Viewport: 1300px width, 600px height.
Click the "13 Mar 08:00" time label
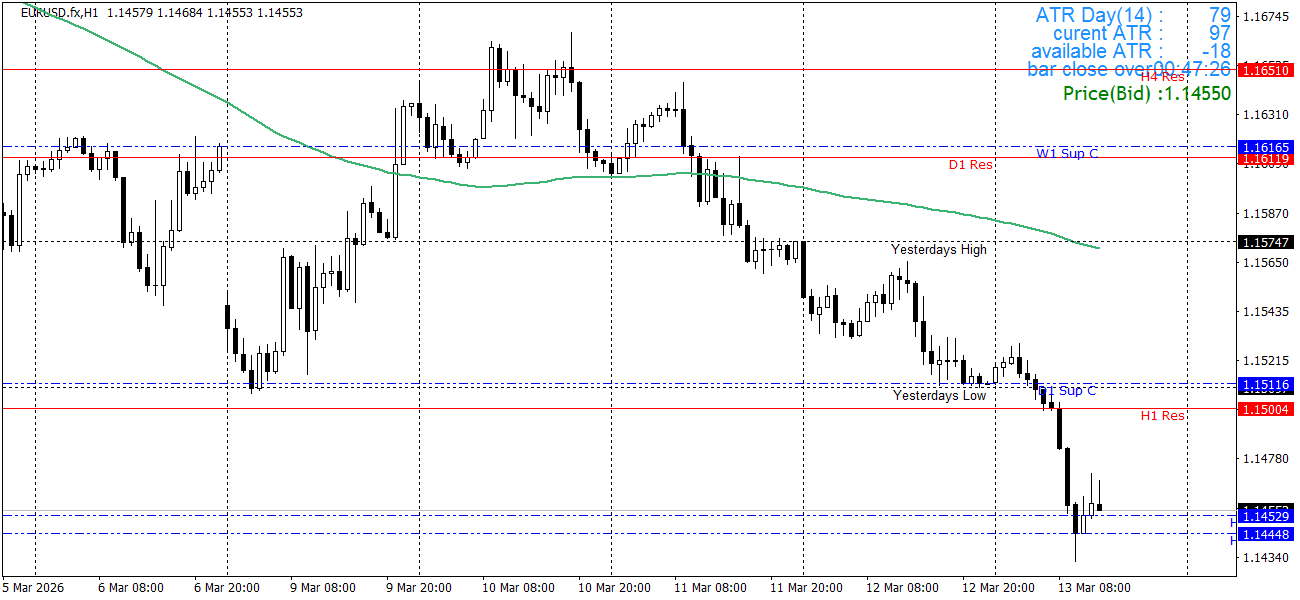(x=1095, y=587)
